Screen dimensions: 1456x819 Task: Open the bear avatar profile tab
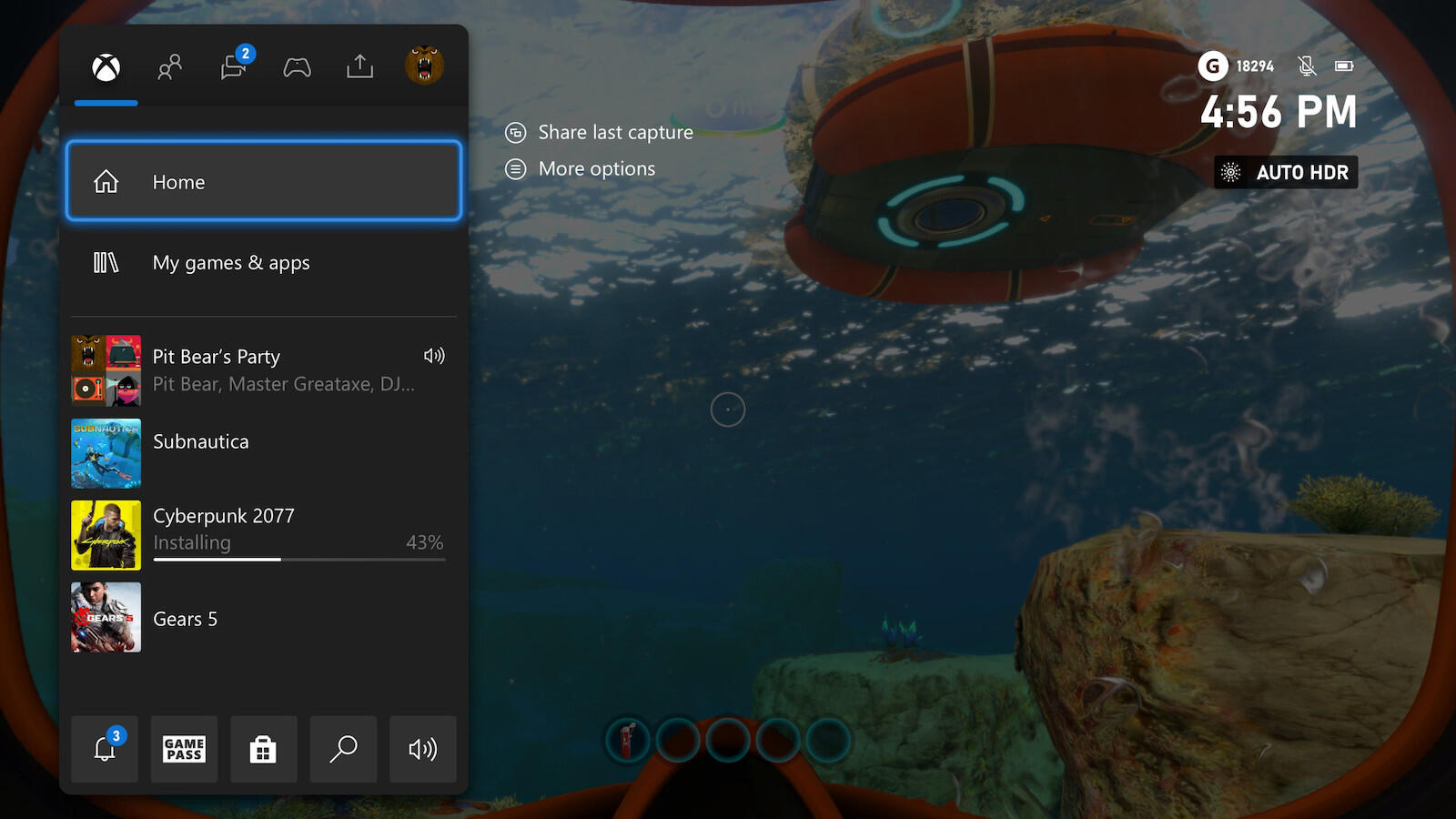(x=424, y=66)
